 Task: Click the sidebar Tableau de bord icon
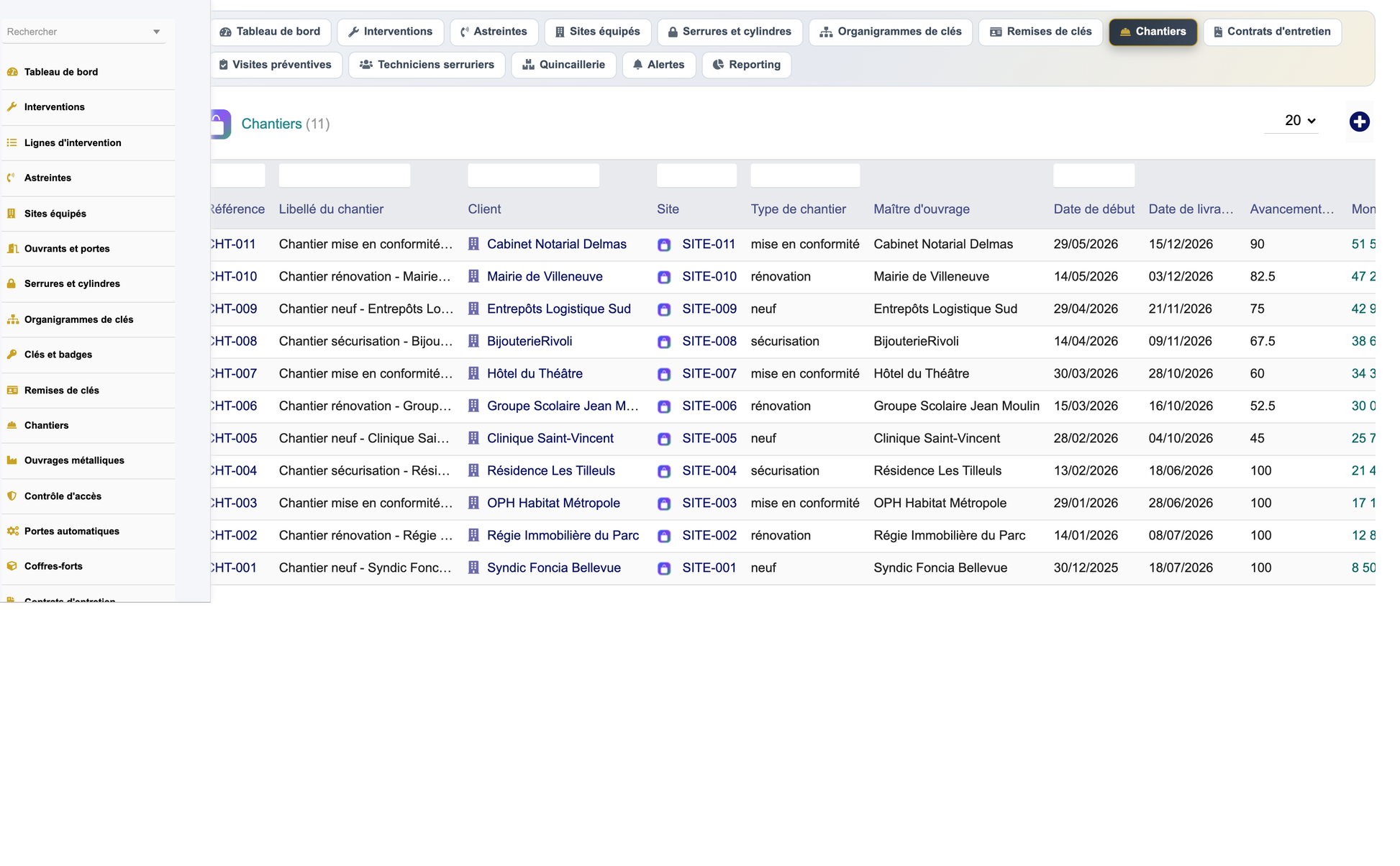click(12, 72)
